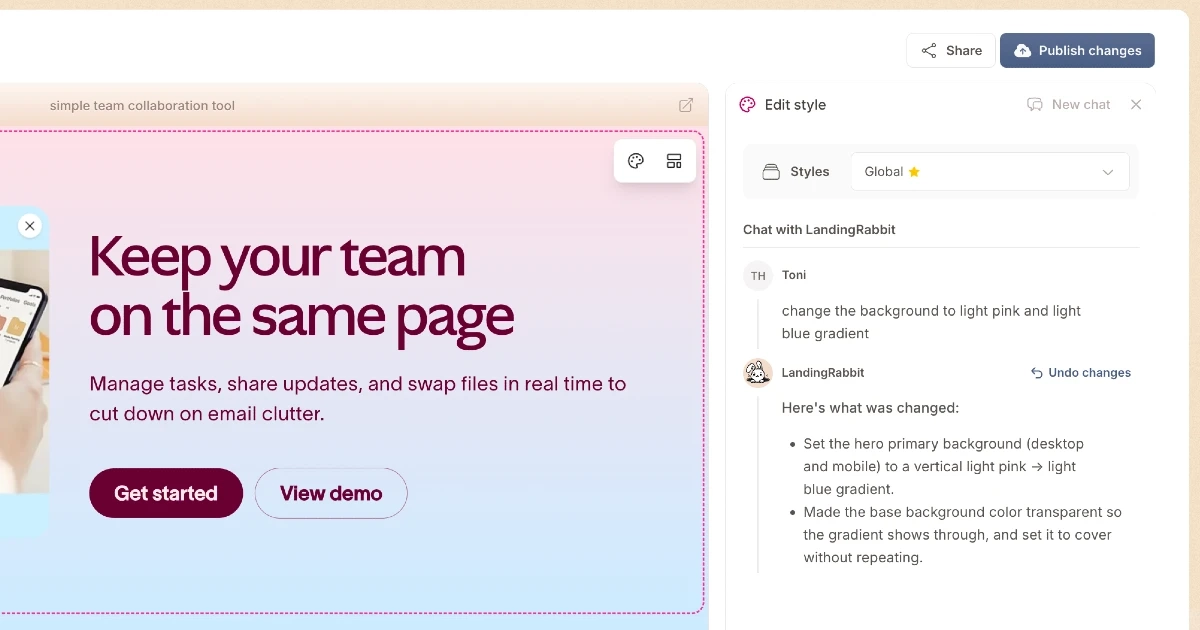Click the Edit style palette icon

pyautogui.click(x=747, y=105)
